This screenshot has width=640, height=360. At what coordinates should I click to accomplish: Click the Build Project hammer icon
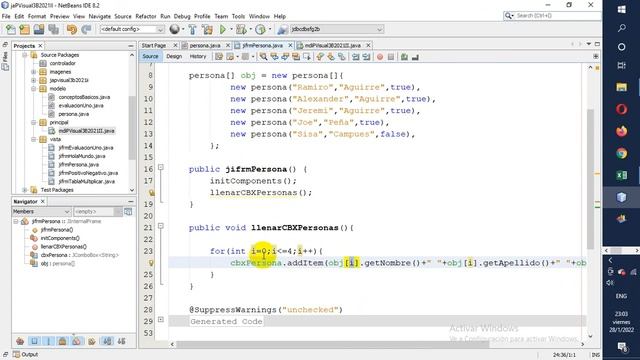click(x=193, y=29)
